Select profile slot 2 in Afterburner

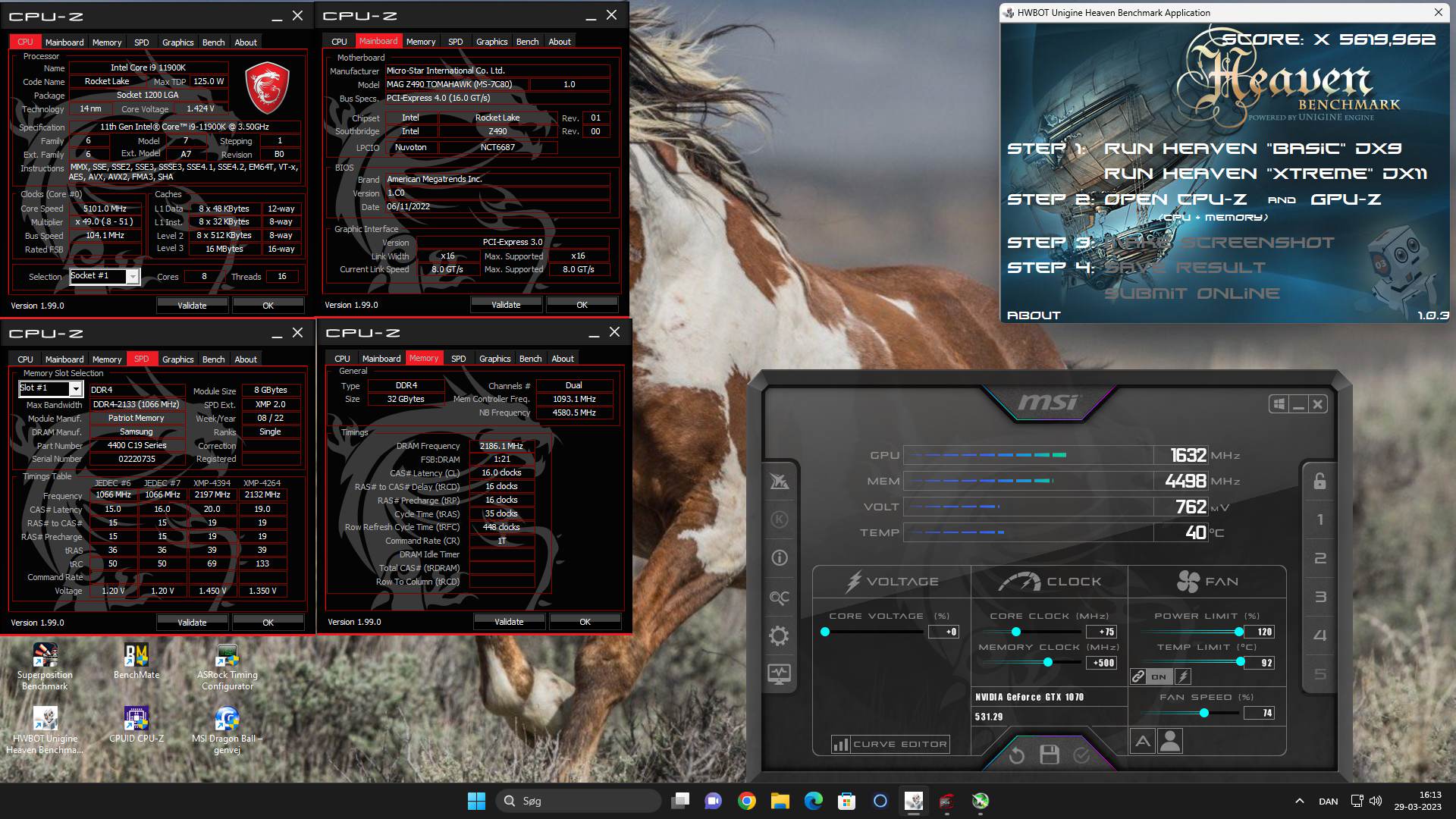tap(1319, 558)
